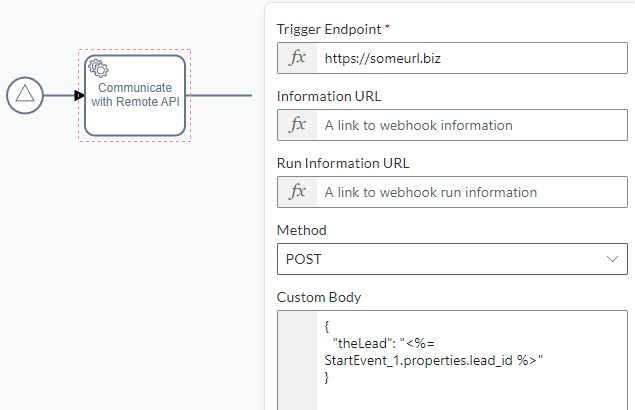Select the Communicate with Remote API task

tap(135, 96)
